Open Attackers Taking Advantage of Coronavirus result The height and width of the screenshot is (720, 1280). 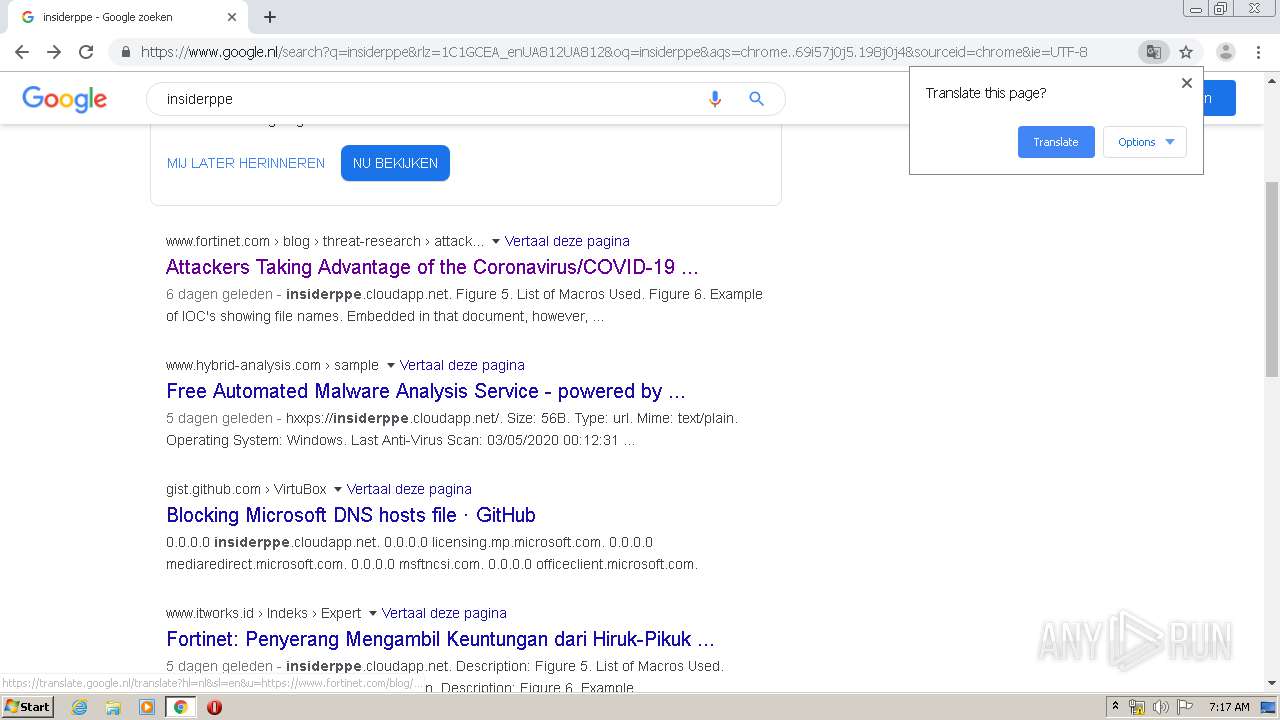point(432,267)
